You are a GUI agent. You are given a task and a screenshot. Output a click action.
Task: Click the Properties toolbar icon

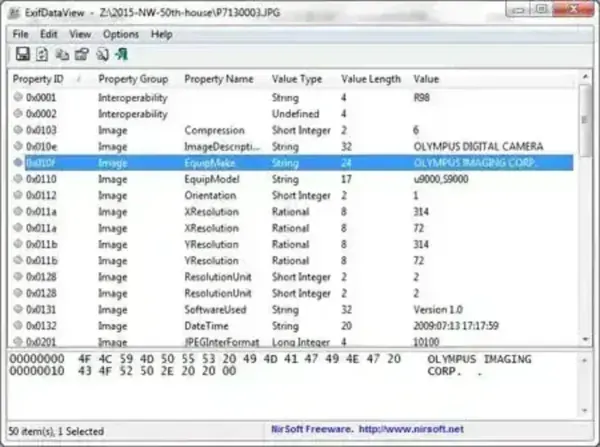point(82,54)
